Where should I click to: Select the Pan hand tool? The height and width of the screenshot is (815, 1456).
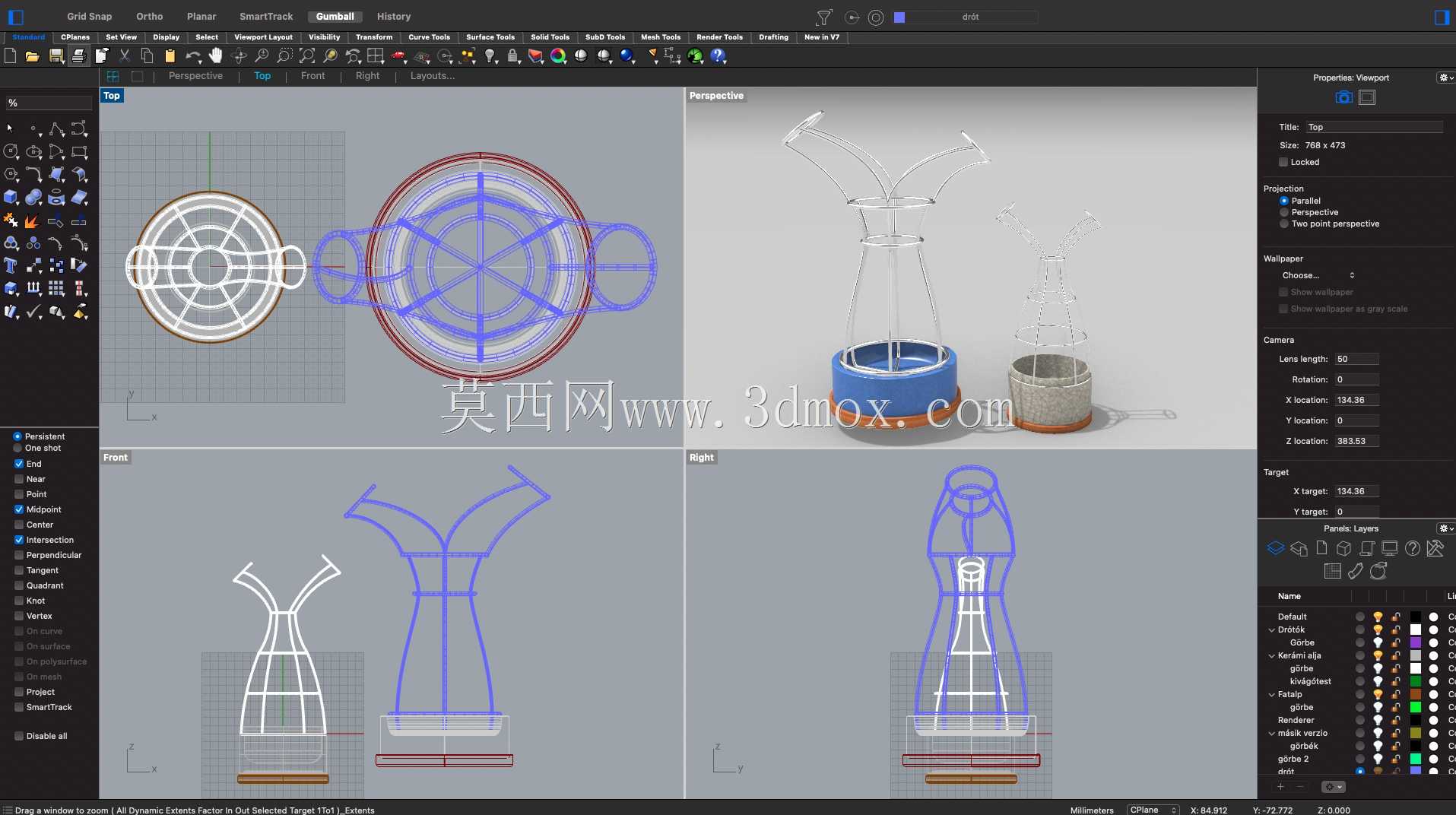point(216,55)
